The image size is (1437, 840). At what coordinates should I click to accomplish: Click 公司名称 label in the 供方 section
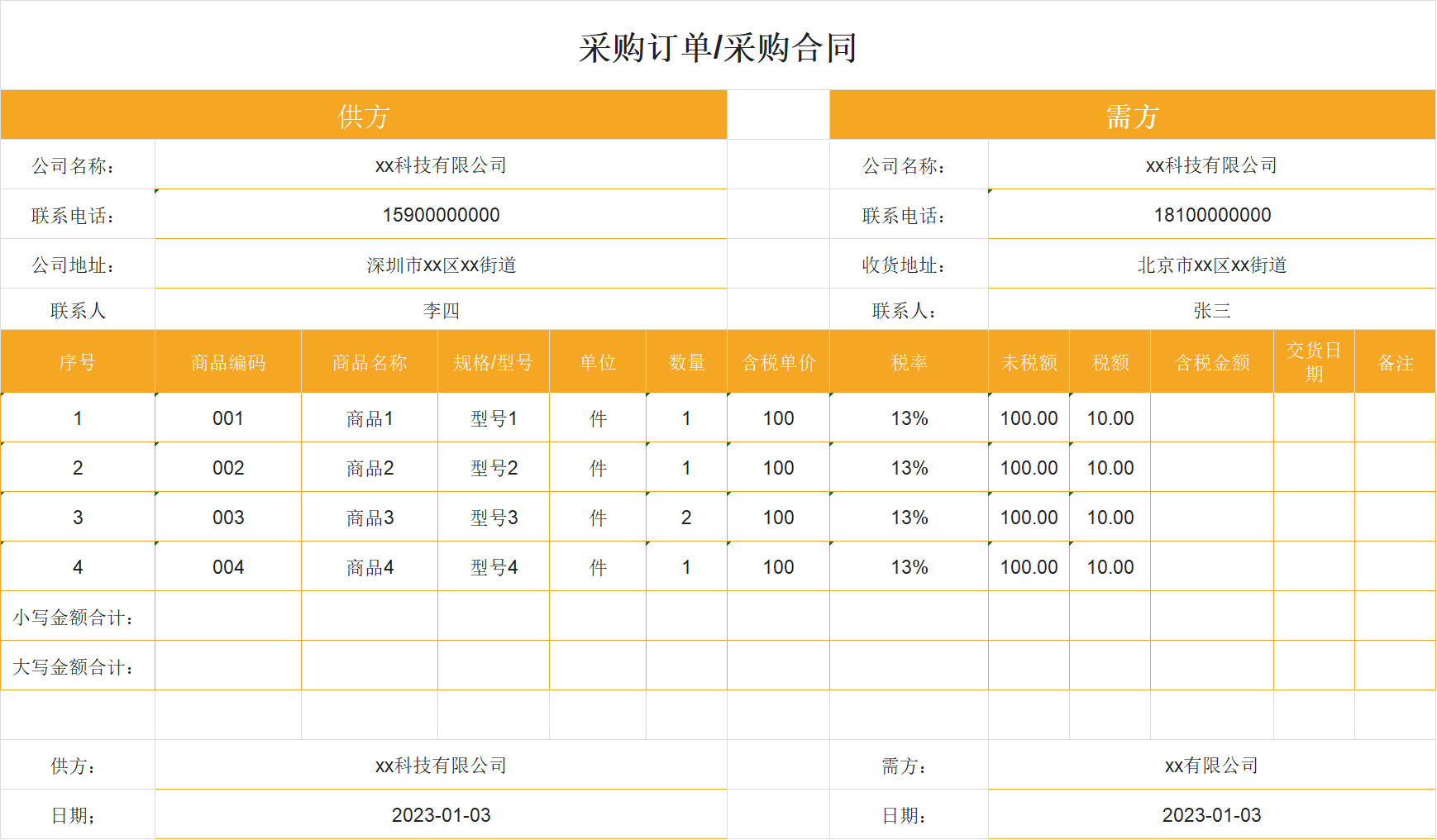point(73,165)
